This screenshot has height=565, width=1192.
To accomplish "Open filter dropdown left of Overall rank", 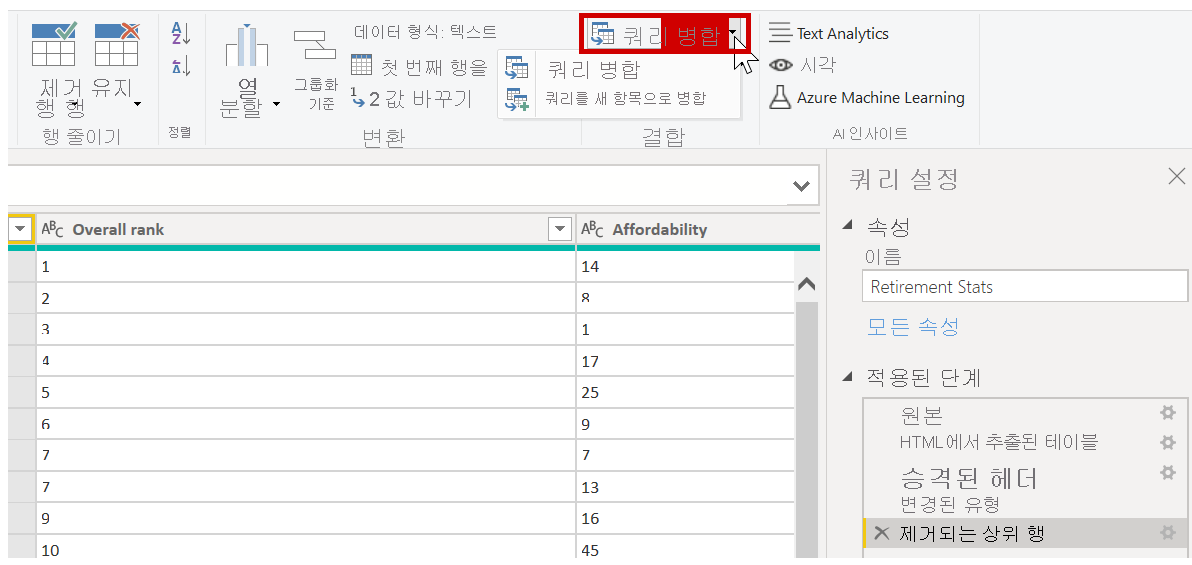I will point(21,229).
